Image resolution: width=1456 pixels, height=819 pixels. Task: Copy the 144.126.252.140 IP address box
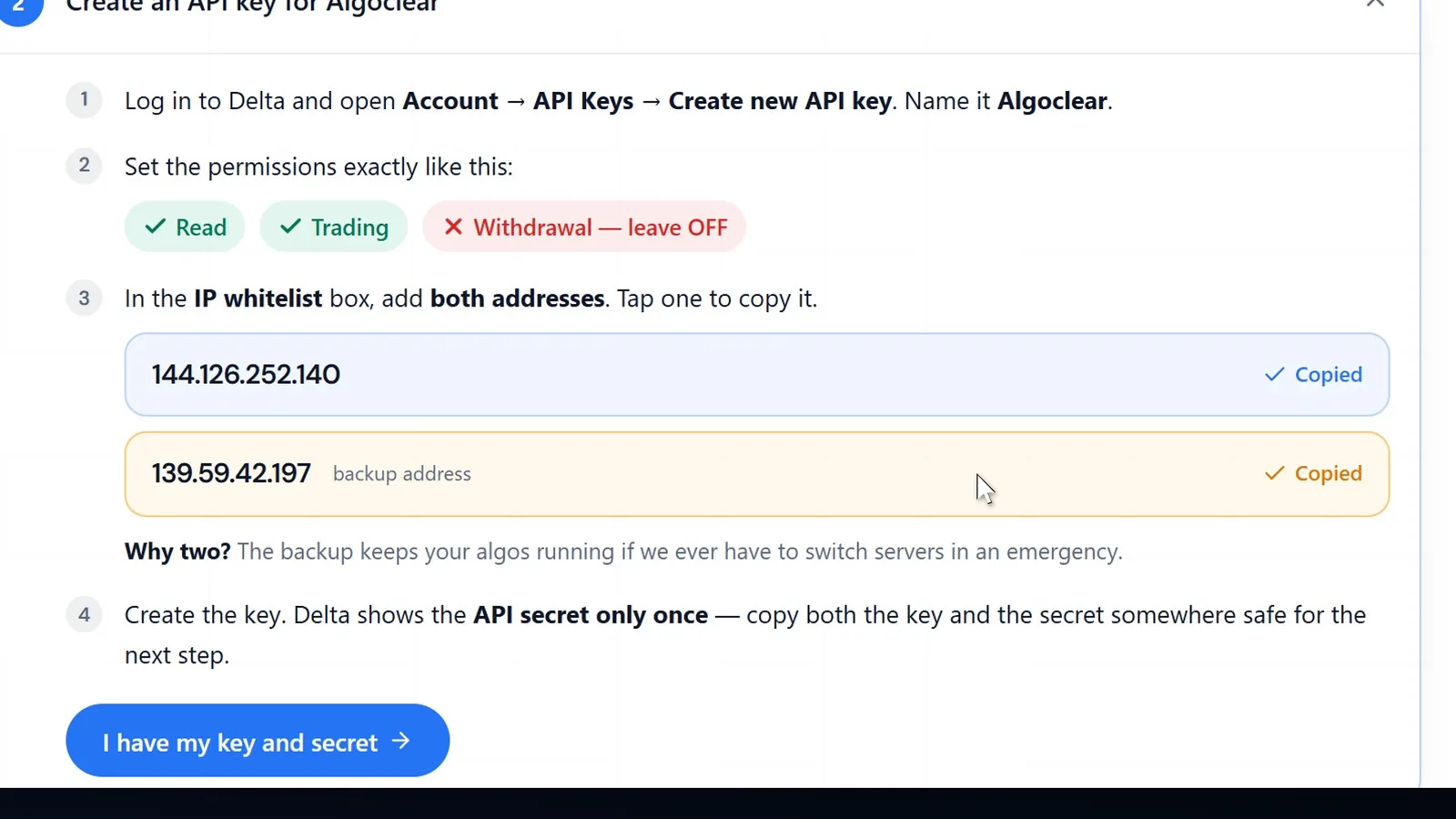pyautogui.click(x=756, y=374)
